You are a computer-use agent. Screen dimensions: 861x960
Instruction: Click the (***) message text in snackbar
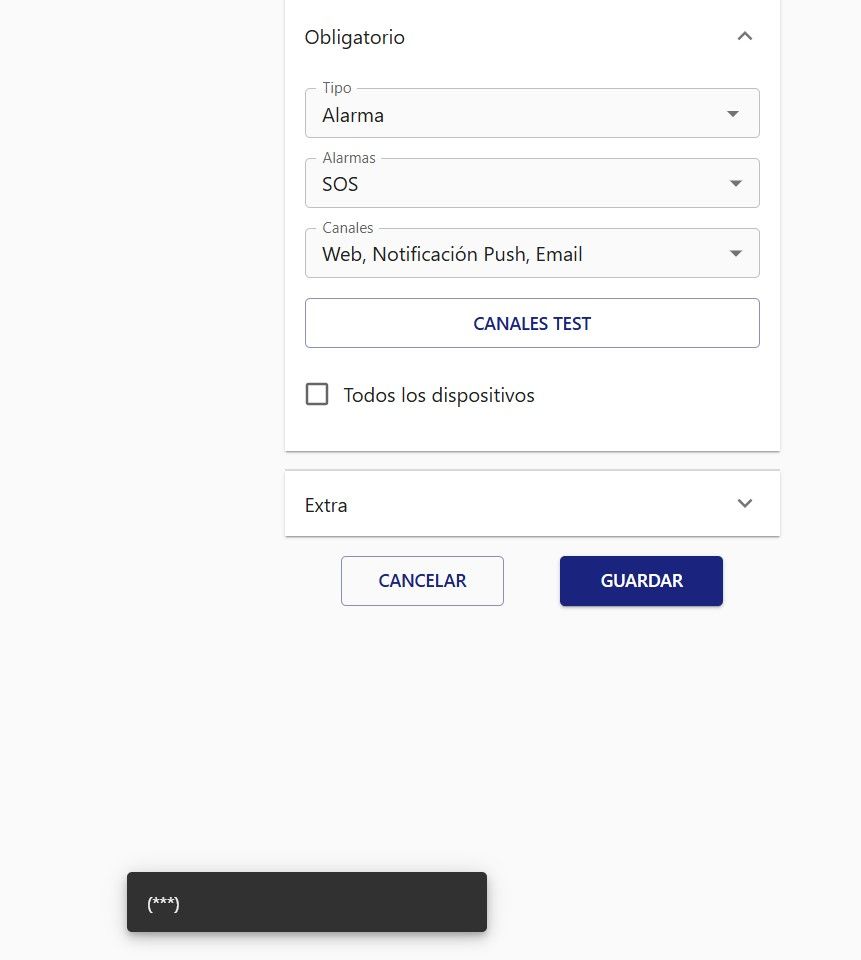pyautogui.click(x=163, y=904)
